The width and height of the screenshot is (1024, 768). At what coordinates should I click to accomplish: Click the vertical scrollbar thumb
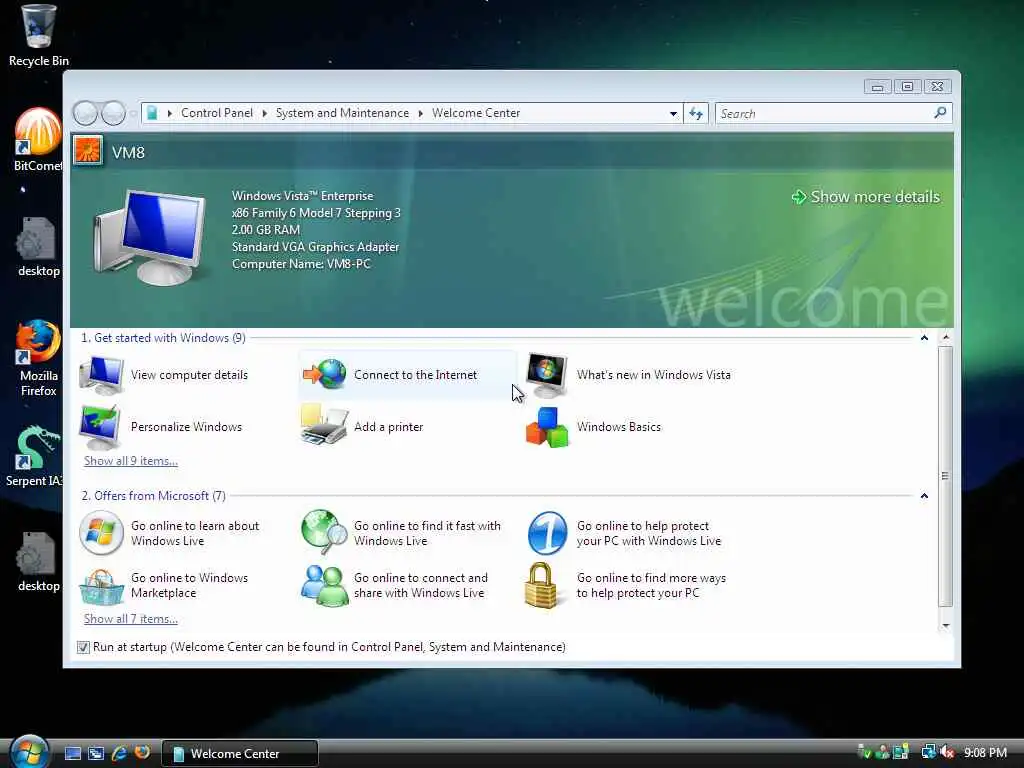[x=945, y=477]
